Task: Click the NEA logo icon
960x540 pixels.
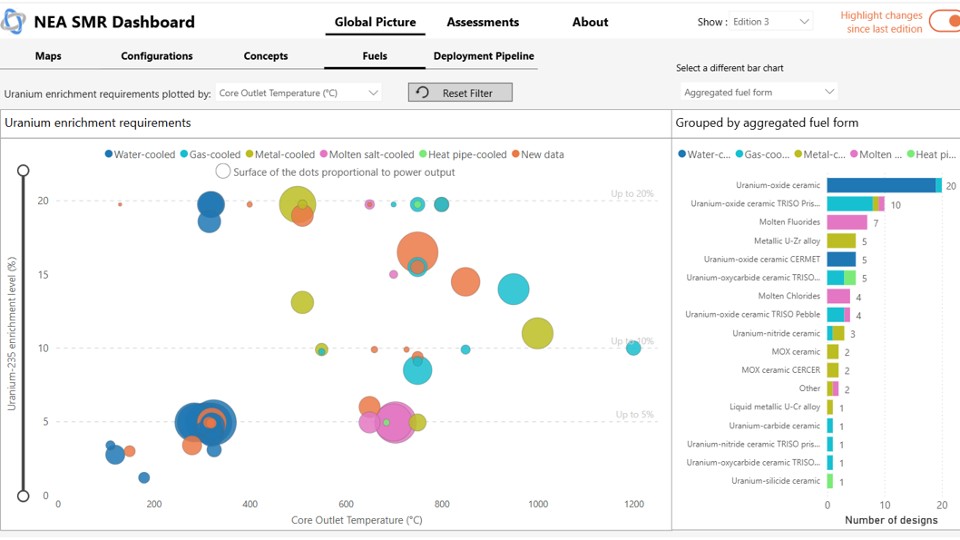Action: [x=15, y=21]
